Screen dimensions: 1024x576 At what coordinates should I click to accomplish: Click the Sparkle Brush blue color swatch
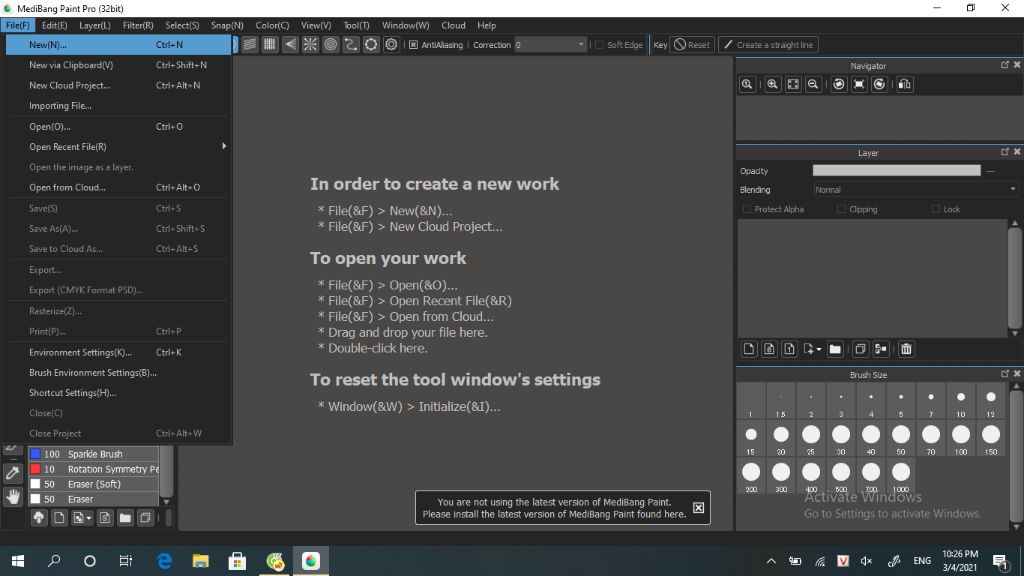(x=35, y=453)
